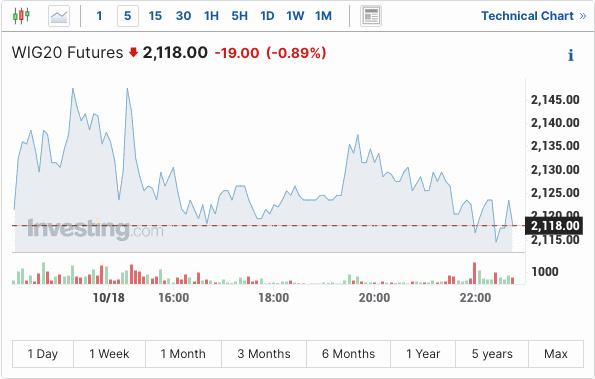Click the WIG20 Futures title
The width and height of the screenshot is (595, 379).
68,52
